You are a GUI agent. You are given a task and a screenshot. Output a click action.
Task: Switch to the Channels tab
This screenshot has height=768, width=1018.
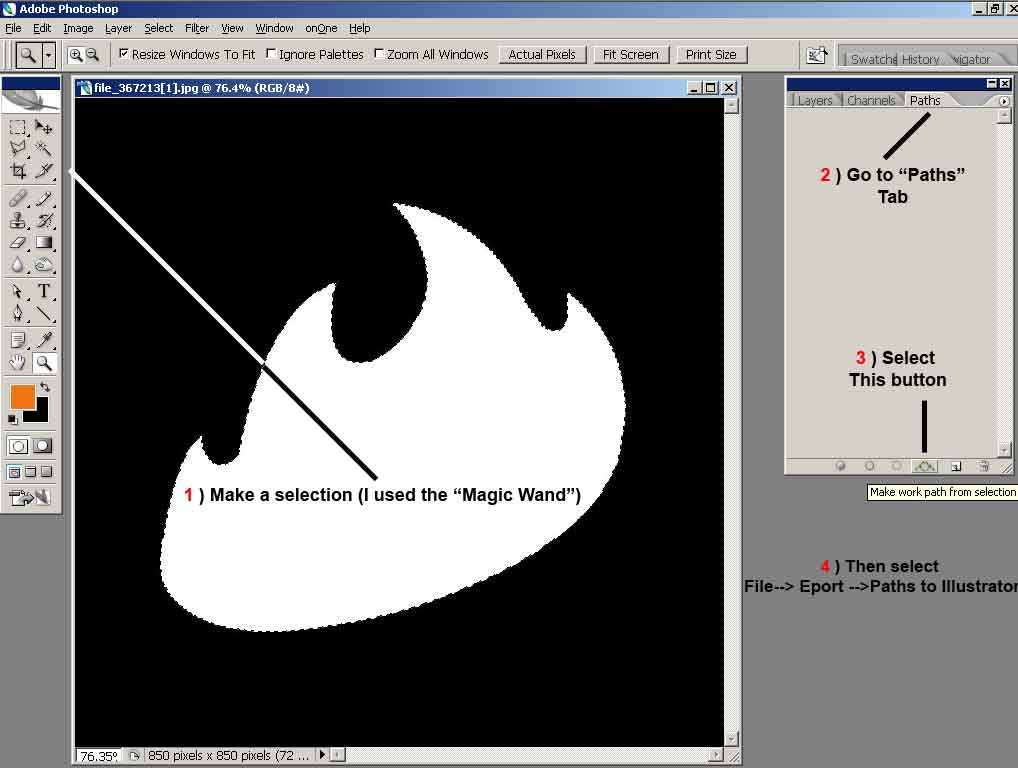coord(870,101)
